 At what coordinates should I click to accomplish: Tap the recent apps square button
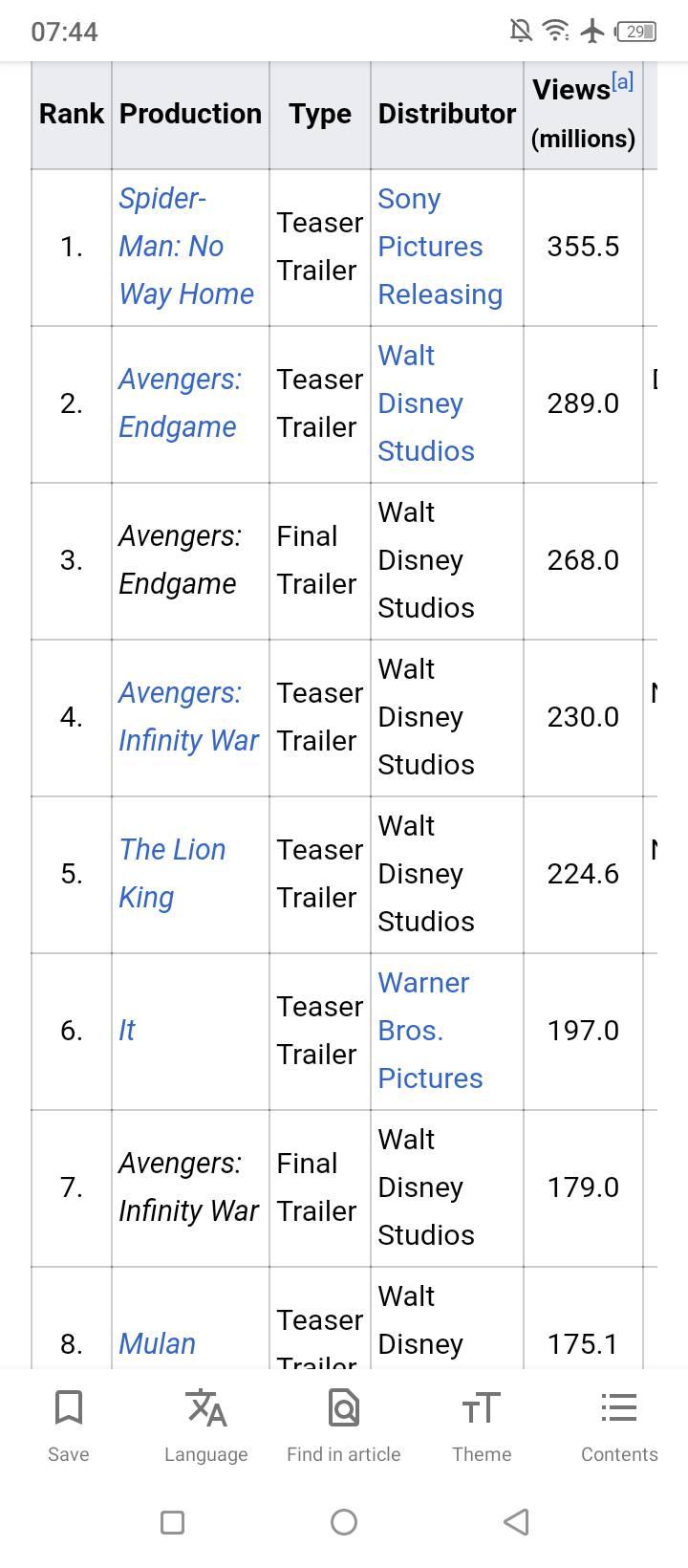point(172,1522)
